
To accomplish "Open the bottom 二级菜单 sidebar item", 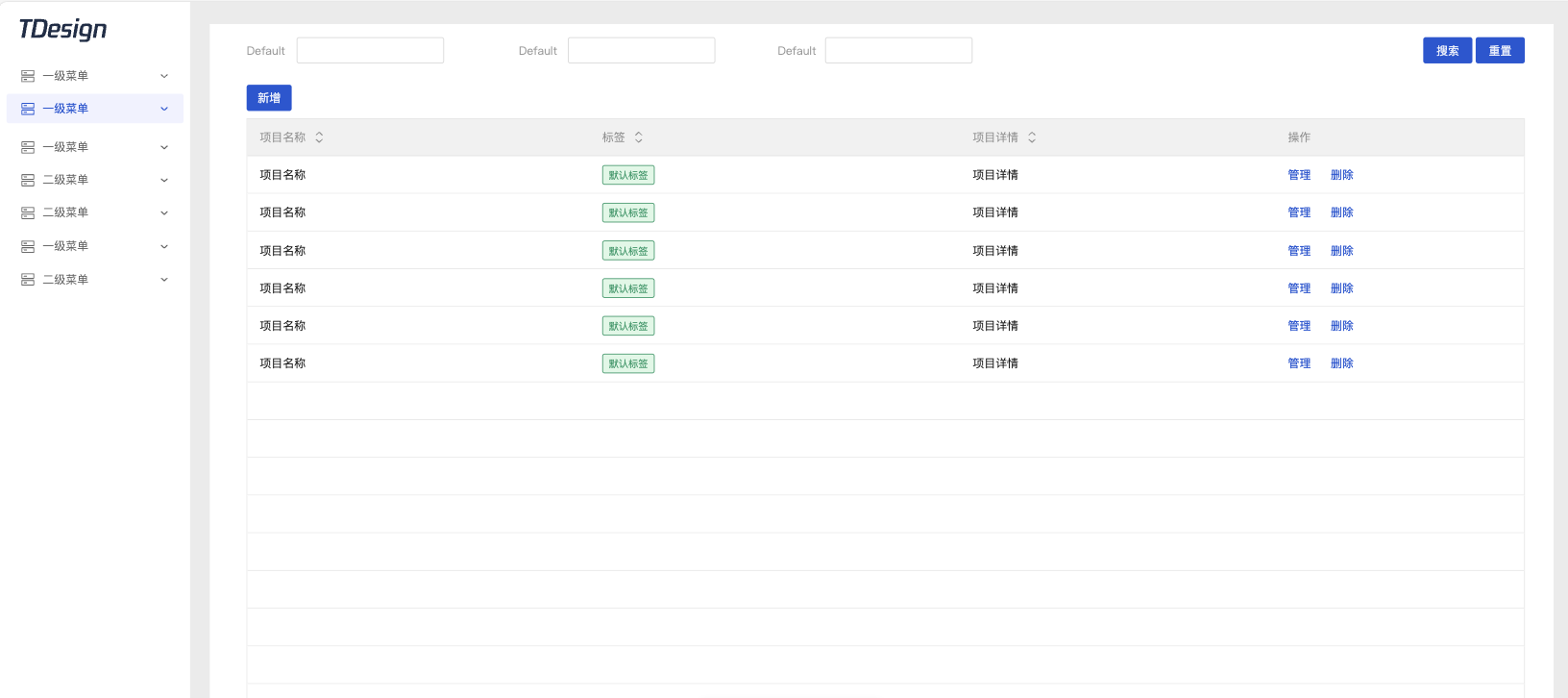I will coord(95,280).
